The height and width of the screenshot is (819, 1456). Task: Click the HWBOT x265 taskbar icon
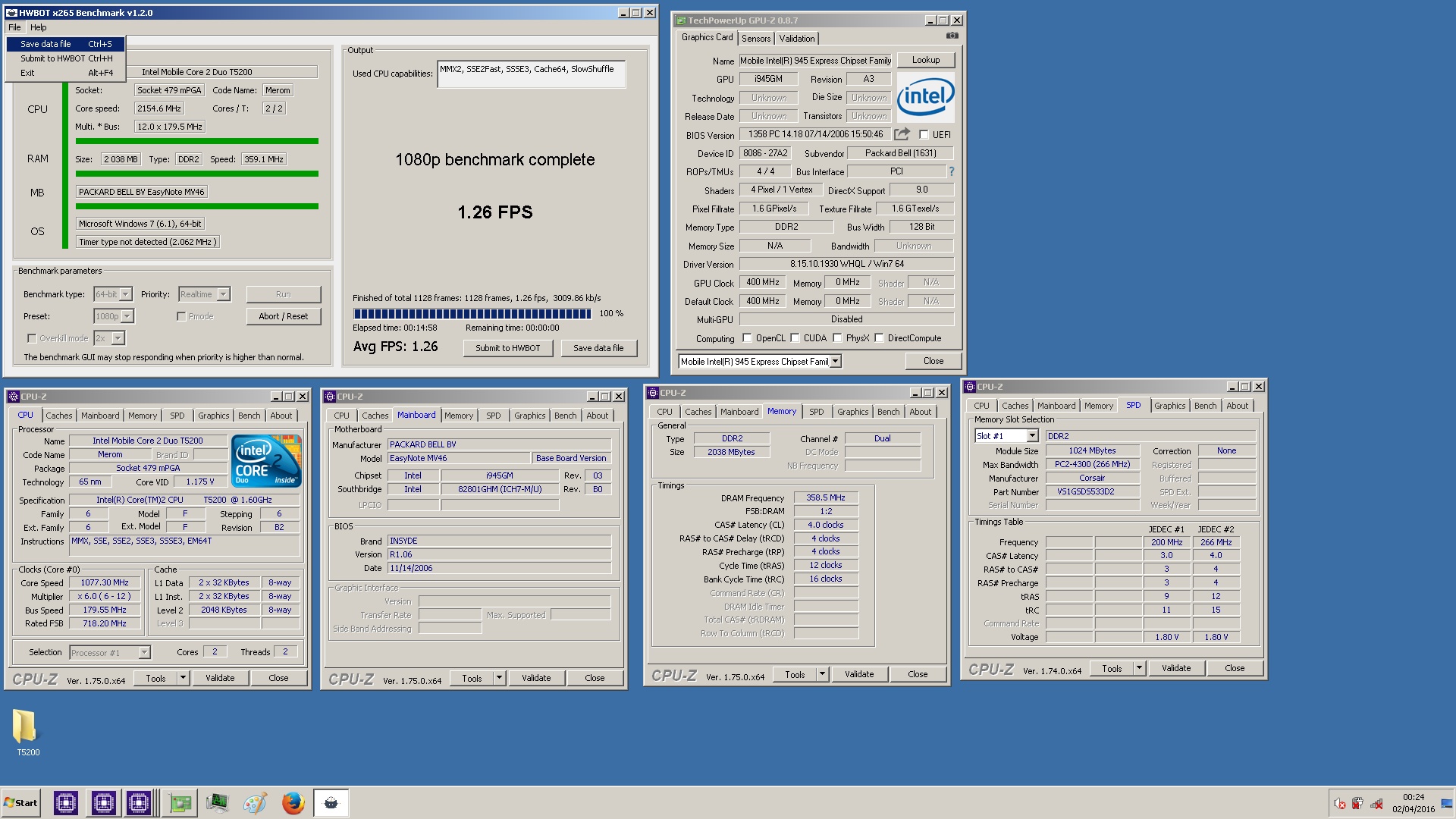click(x=331, y=803)
